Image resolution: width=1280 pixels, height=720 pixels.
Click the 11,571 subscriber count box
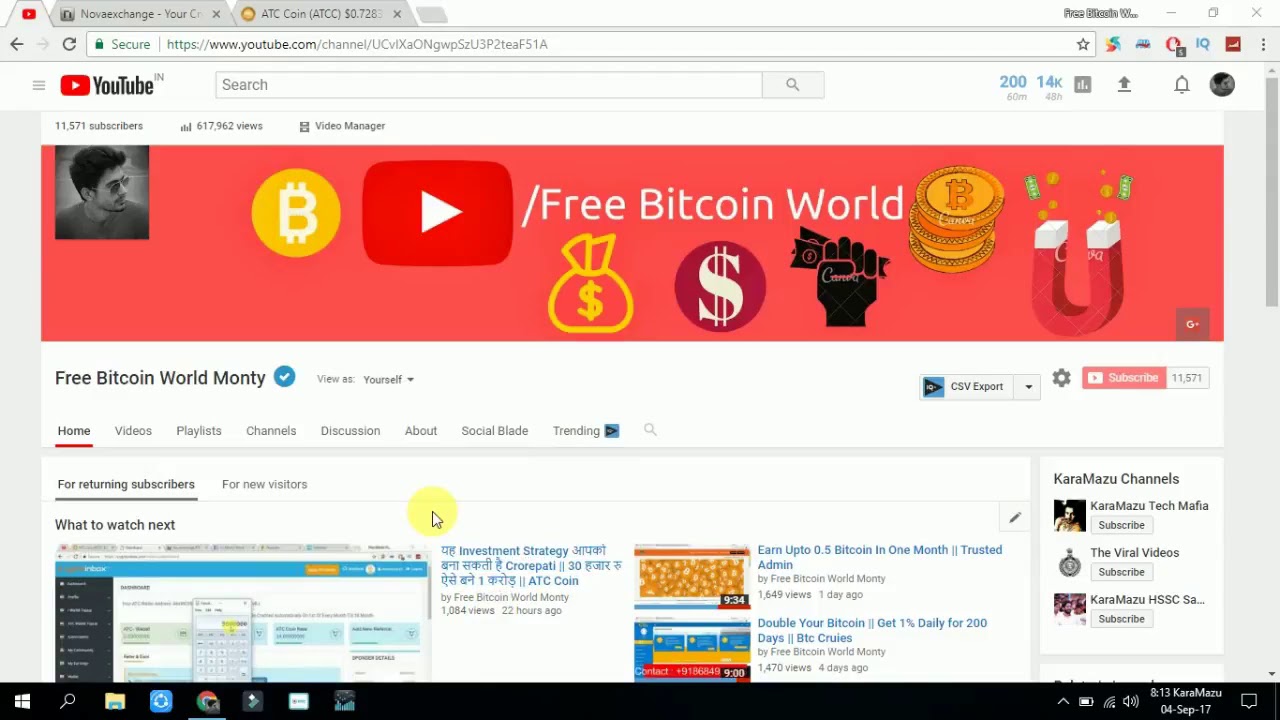(1187, 378)
